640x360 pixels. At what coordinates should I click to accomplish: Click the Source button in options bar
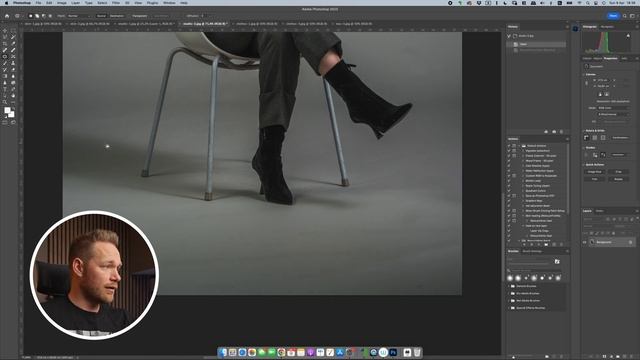(x=101, y=16)
